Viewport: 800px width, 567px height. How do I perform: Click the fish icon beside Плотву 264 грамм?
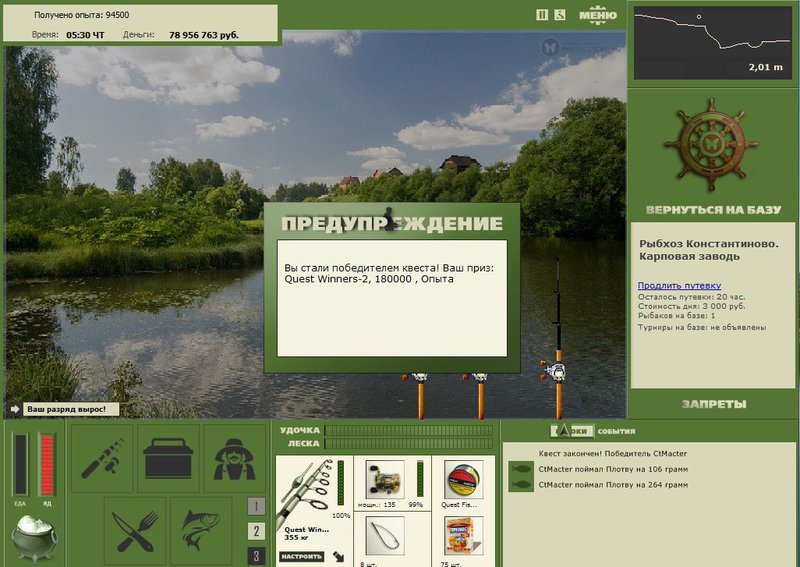pyautogui.click(x=521, y=484)
